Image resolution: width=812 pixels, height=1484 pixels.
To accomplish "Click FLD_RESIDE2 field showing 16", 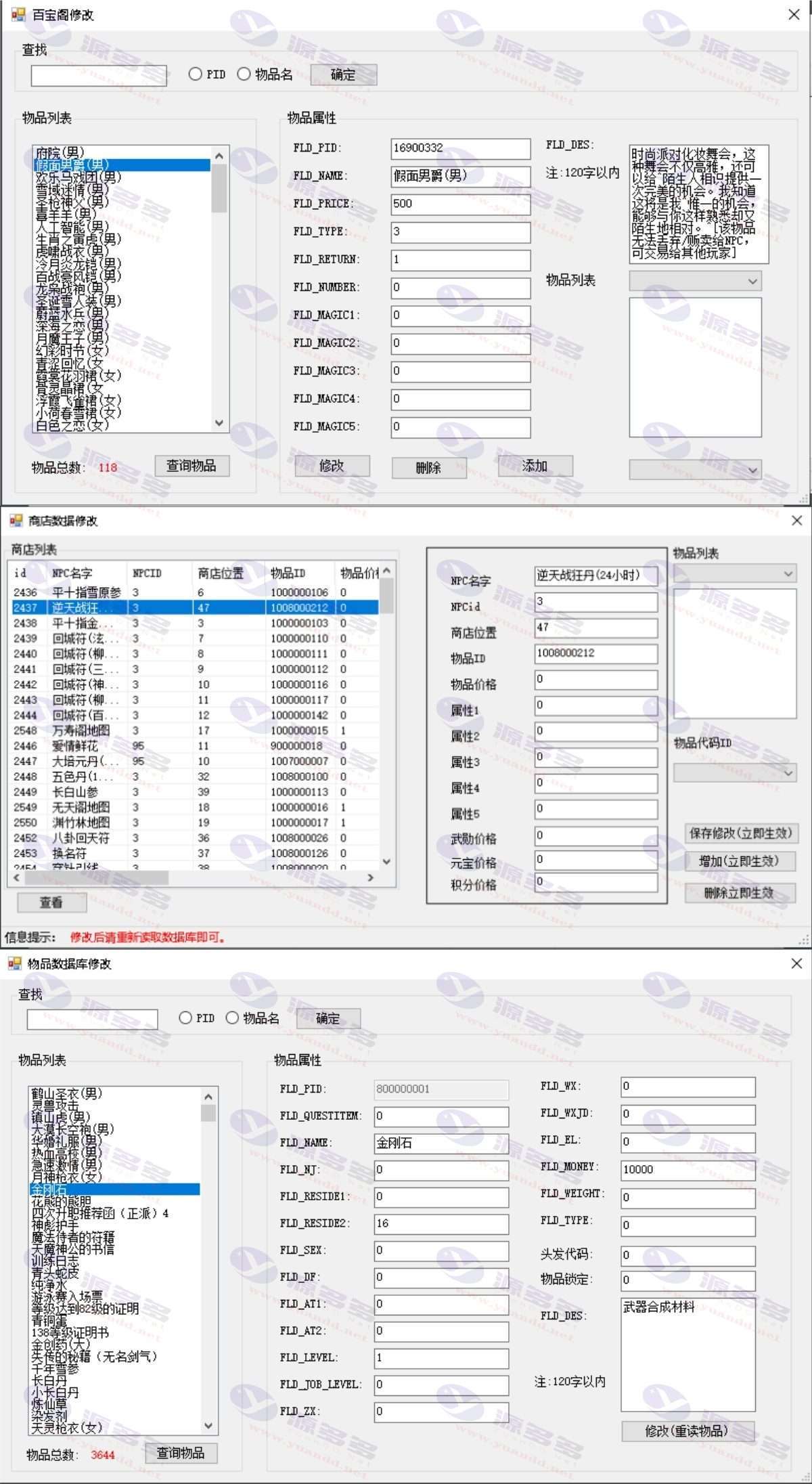I will pyautogui.click(x=441, y=1223).
